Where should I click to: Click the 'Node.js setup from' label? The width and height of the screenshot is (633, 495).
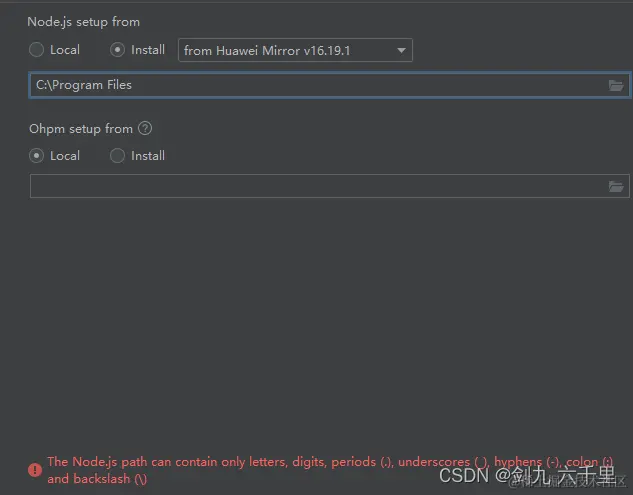click(x=84, y=22)
